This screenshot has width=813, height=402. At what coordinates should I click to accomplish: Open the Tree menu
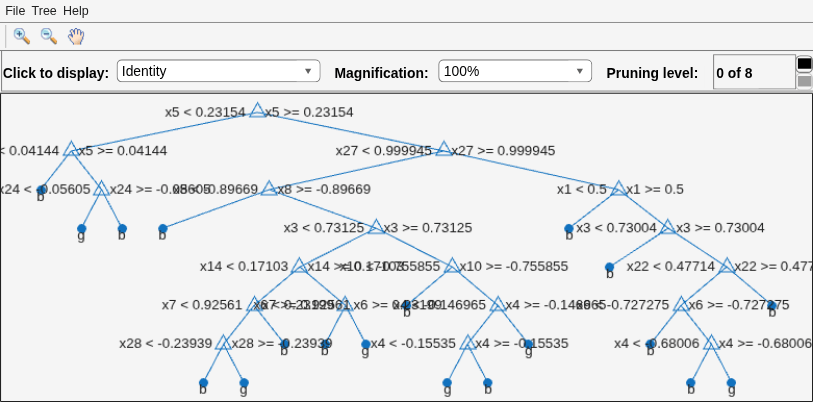pos(44,10)
